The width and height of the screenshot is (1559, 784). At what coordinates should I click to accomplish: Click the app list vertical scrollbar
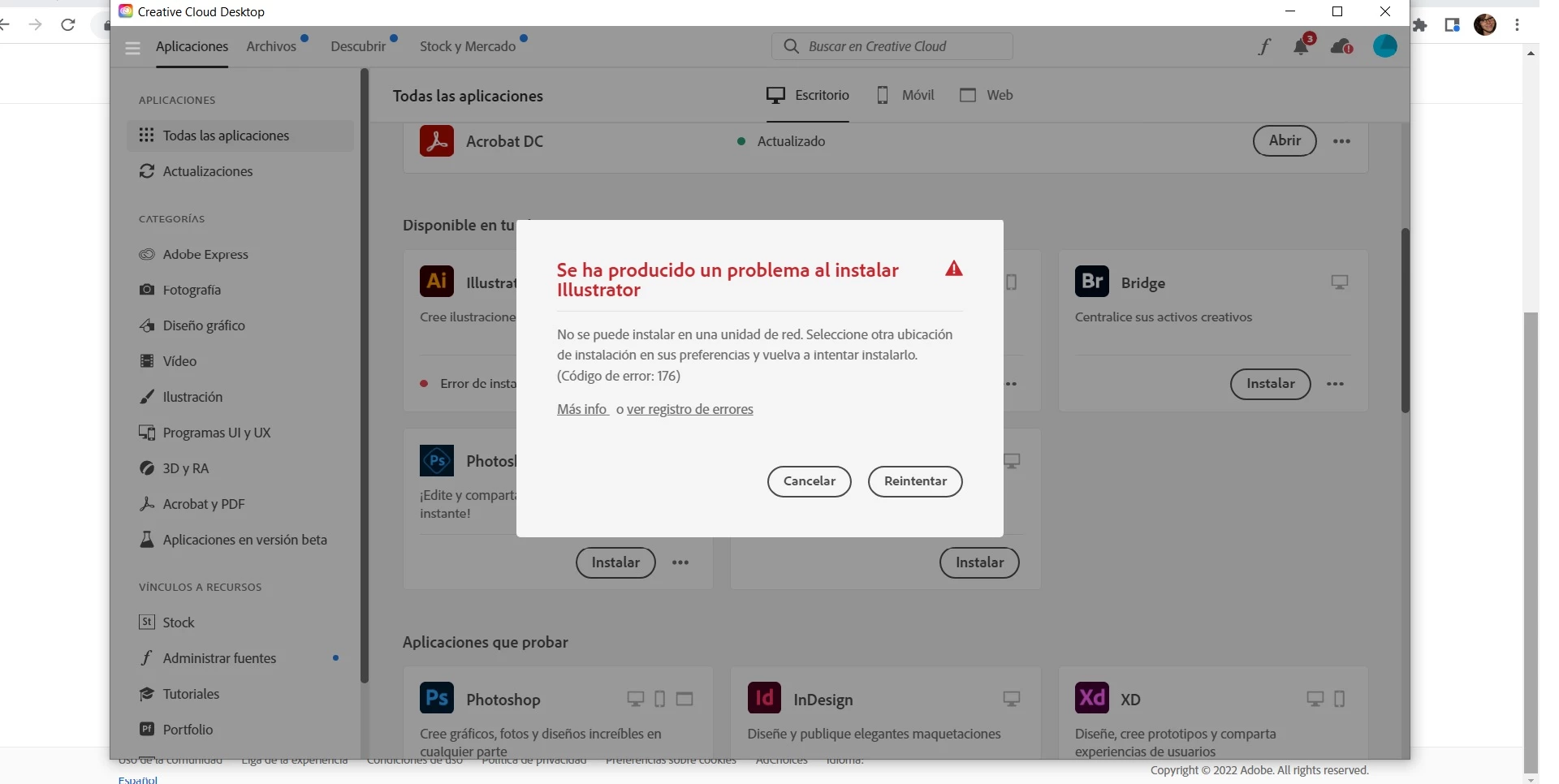point(1405,321)
